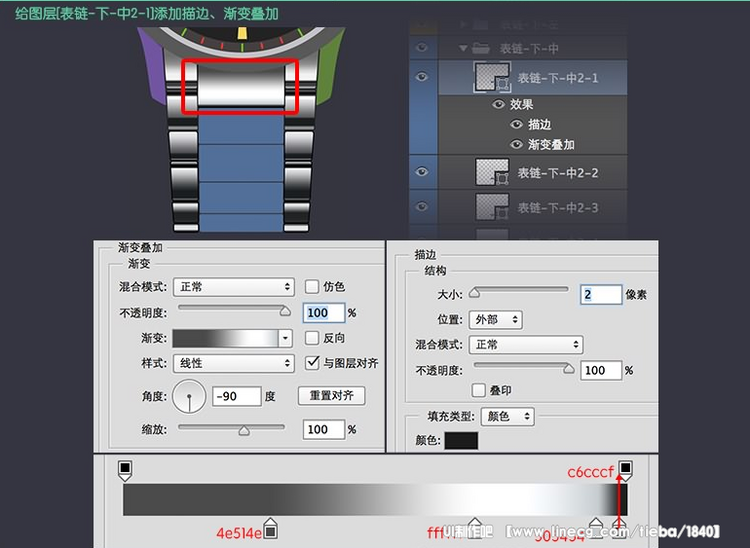Select the 4e514e color stop
Screen dimensions: 750x548
click(271, 528)
